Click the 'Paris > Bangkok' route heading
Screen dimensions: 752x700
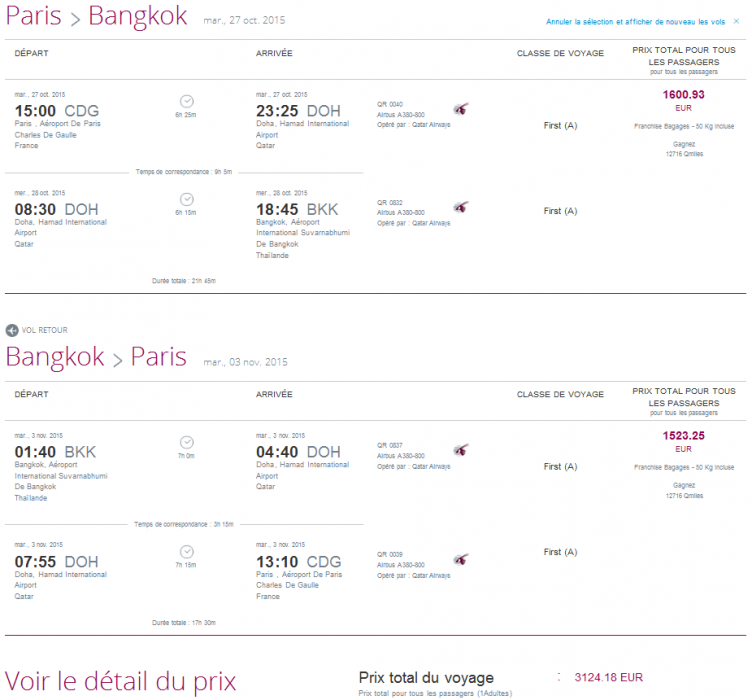96,17
